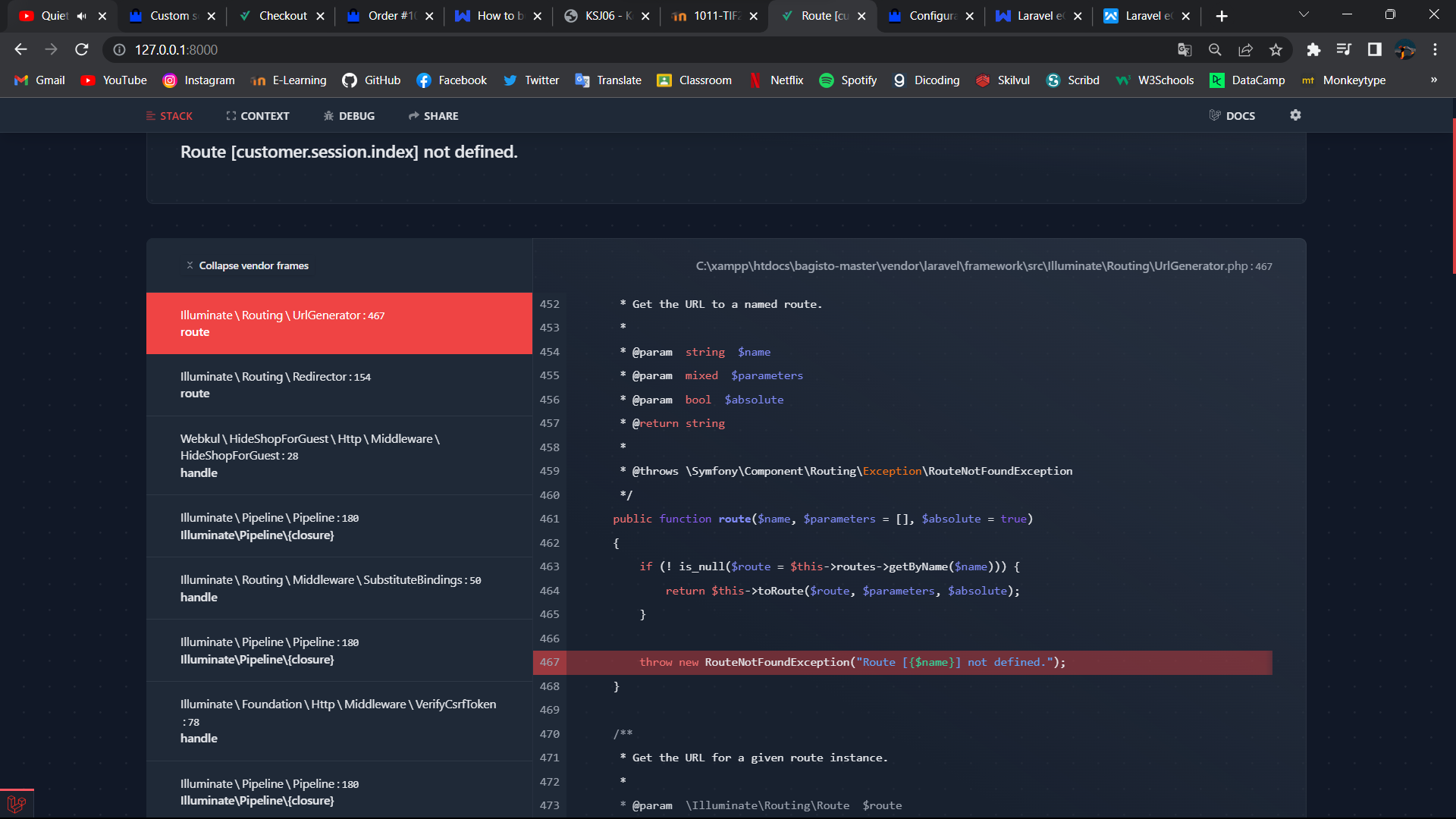
Task: Click the zoom magnifier icon in address bar
Action: [x=1215, y=49]
